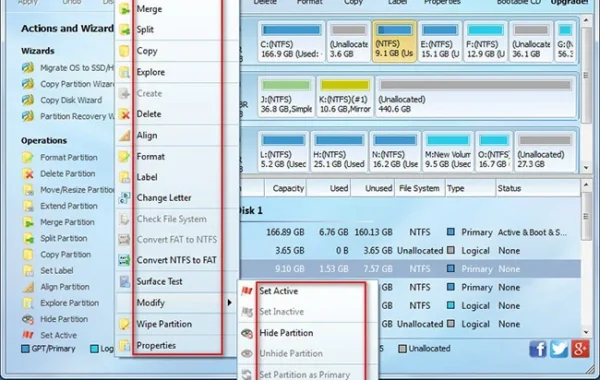600x380 pixels.
Task: Select the K:(NTFS) mirror volume block
Action: [345, 96]
